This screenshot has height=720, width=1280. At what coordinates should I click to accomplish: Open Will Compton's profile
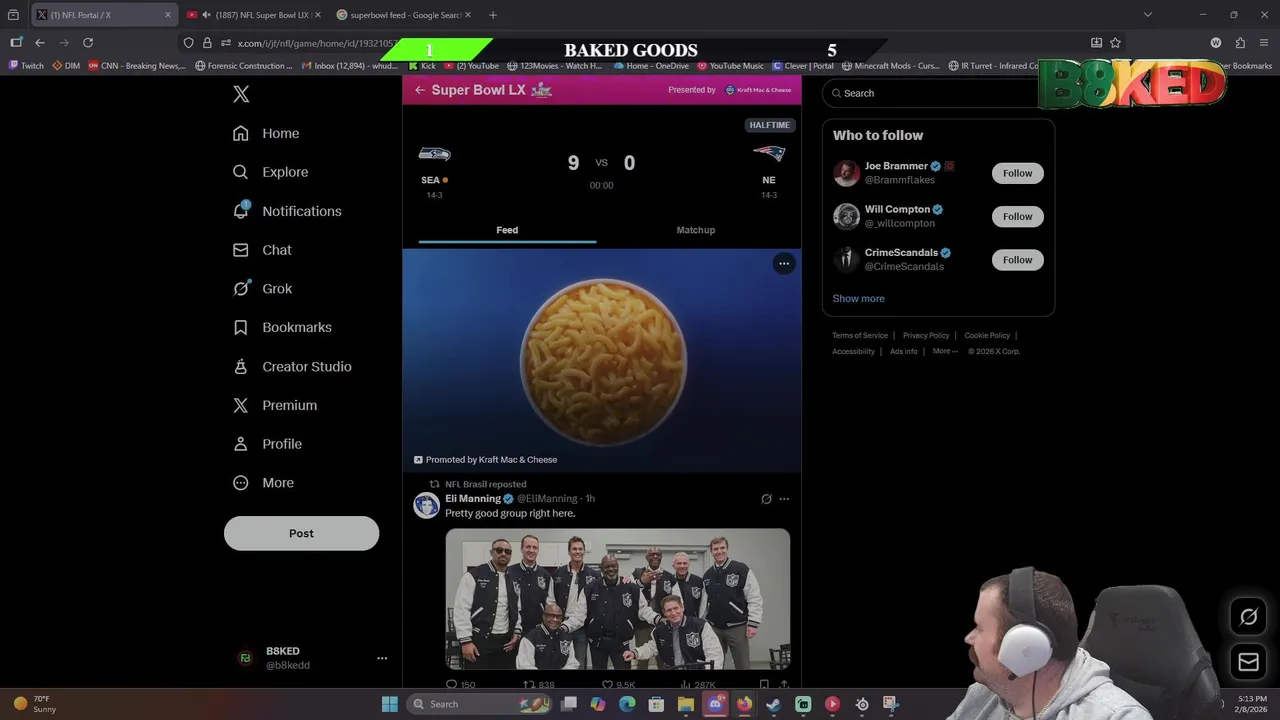(x=897, y=209)
